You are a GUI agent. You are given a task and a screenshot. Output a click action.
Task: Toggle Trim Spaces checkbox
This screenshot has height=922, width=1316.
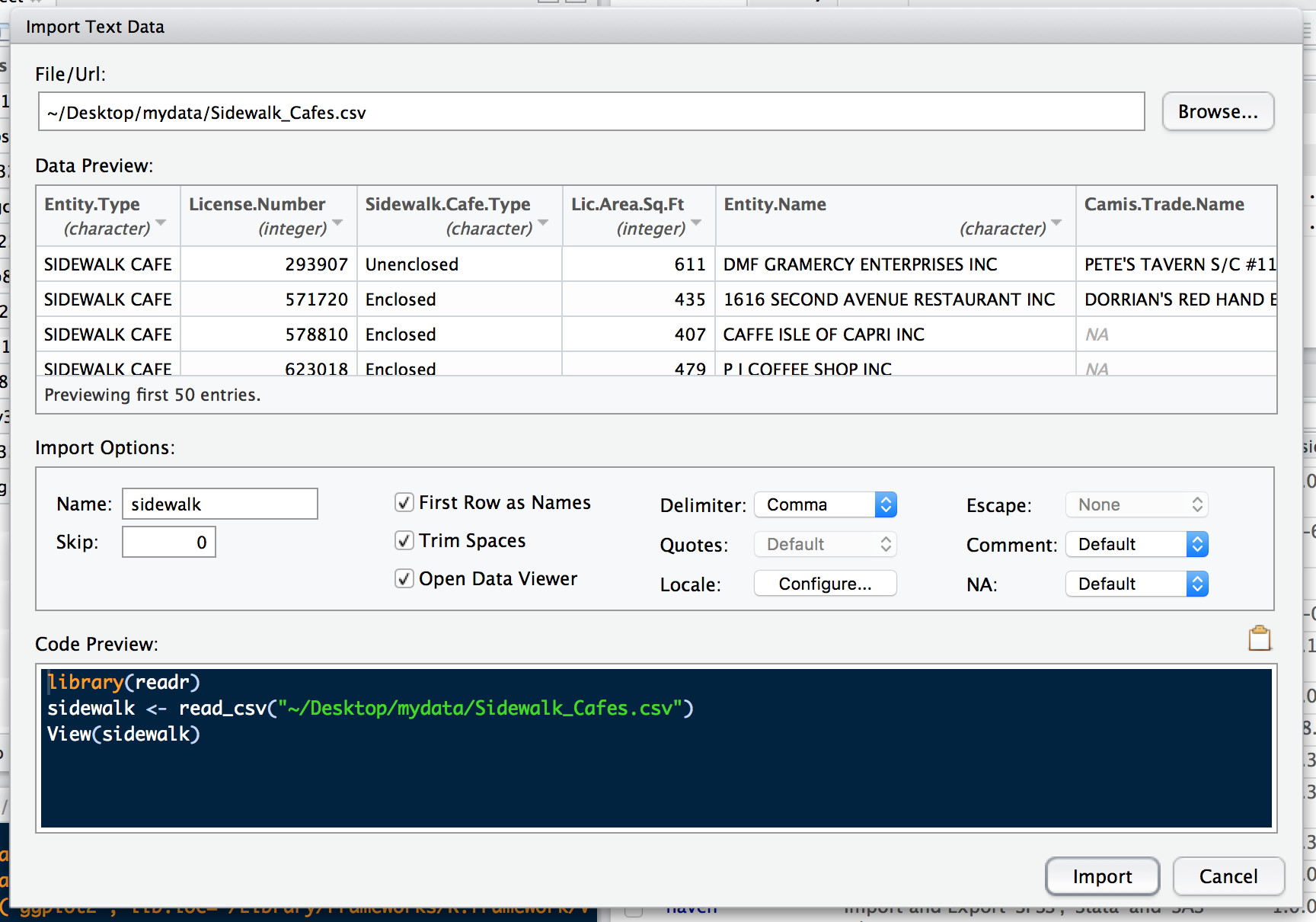coord(404,540)
